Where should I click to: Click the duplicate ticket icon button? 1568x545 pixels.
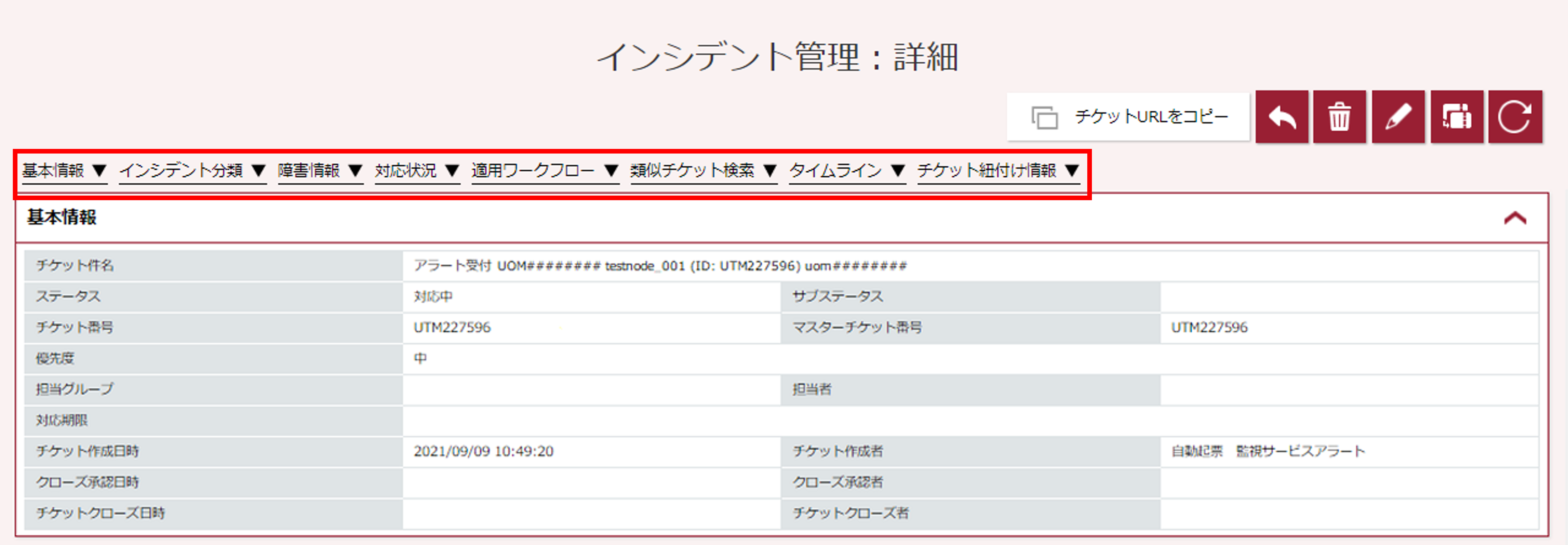point(1456,117)
